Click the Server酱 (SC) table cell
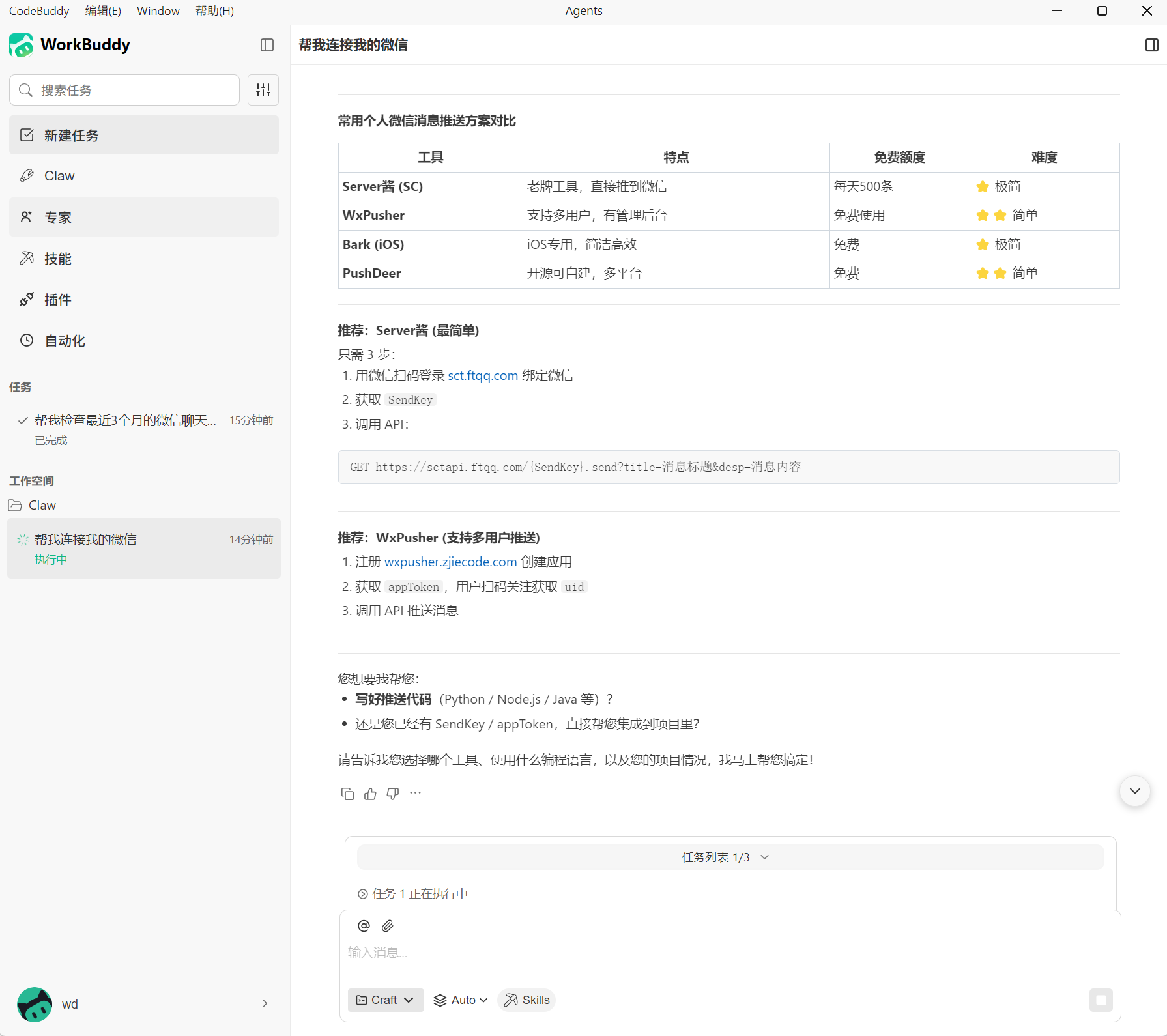This screenshot has width=1167, height=1036. pyautogui.click(x=431, y=187)
